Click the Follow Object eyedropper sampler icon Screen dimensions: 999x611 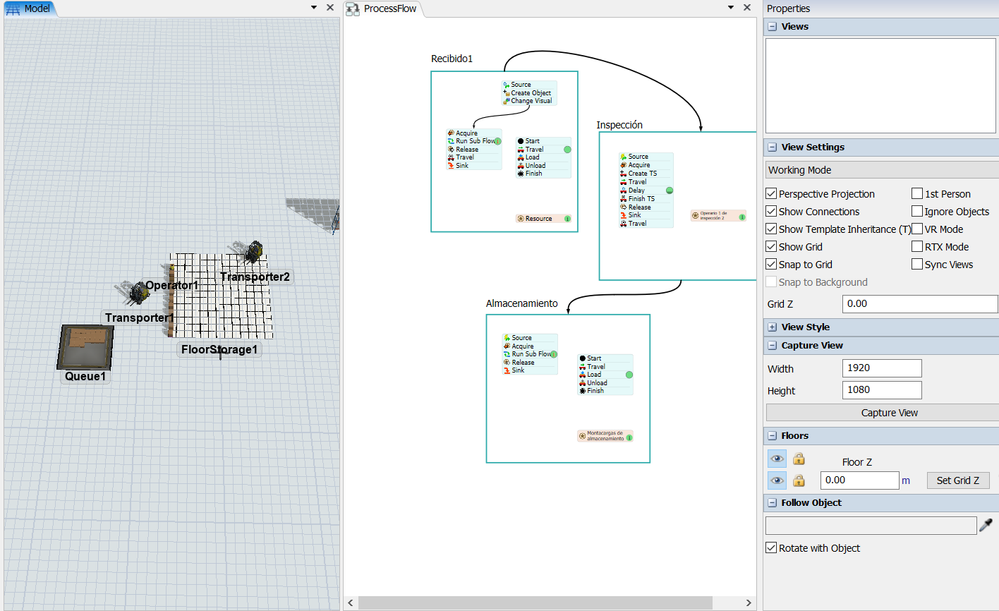986,525
